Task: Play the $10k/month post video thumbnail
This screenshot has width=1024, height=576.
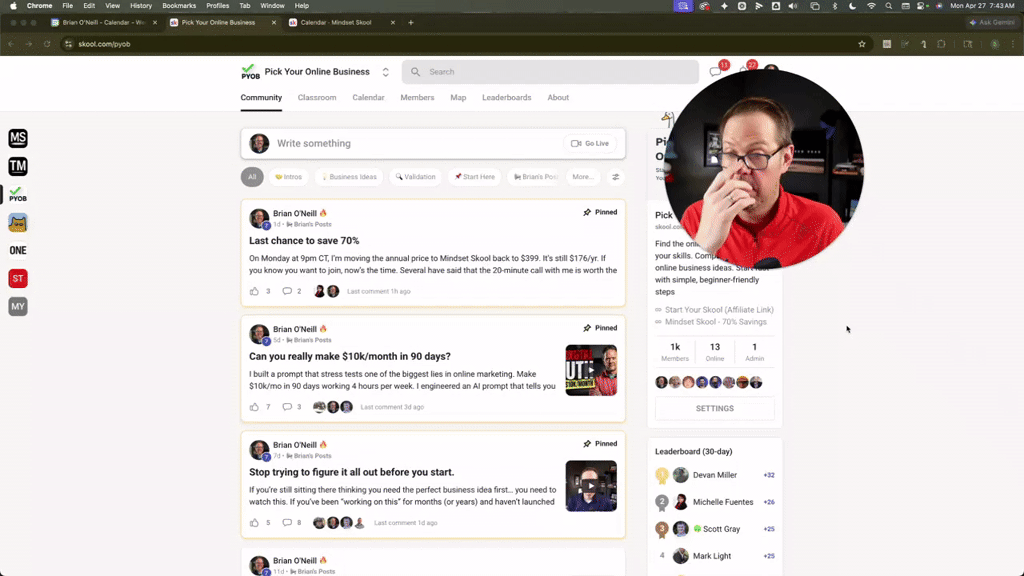Action: [591, 370]
